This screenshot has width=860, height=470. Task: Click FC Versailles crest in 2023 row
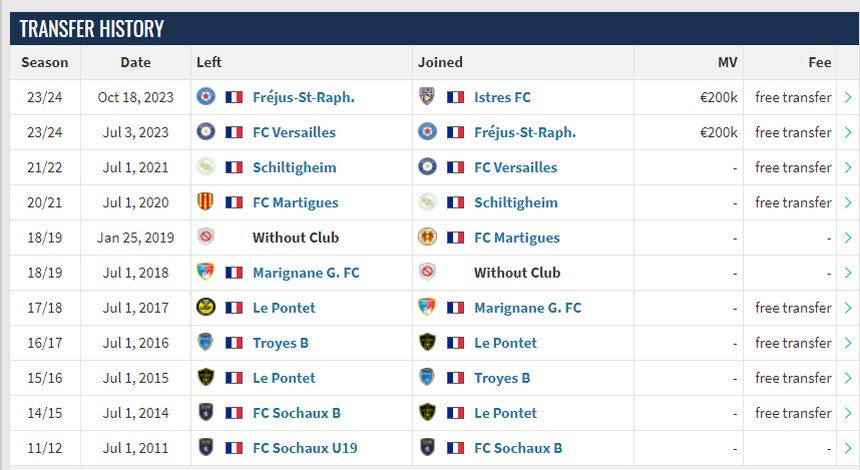coord(206,132)
